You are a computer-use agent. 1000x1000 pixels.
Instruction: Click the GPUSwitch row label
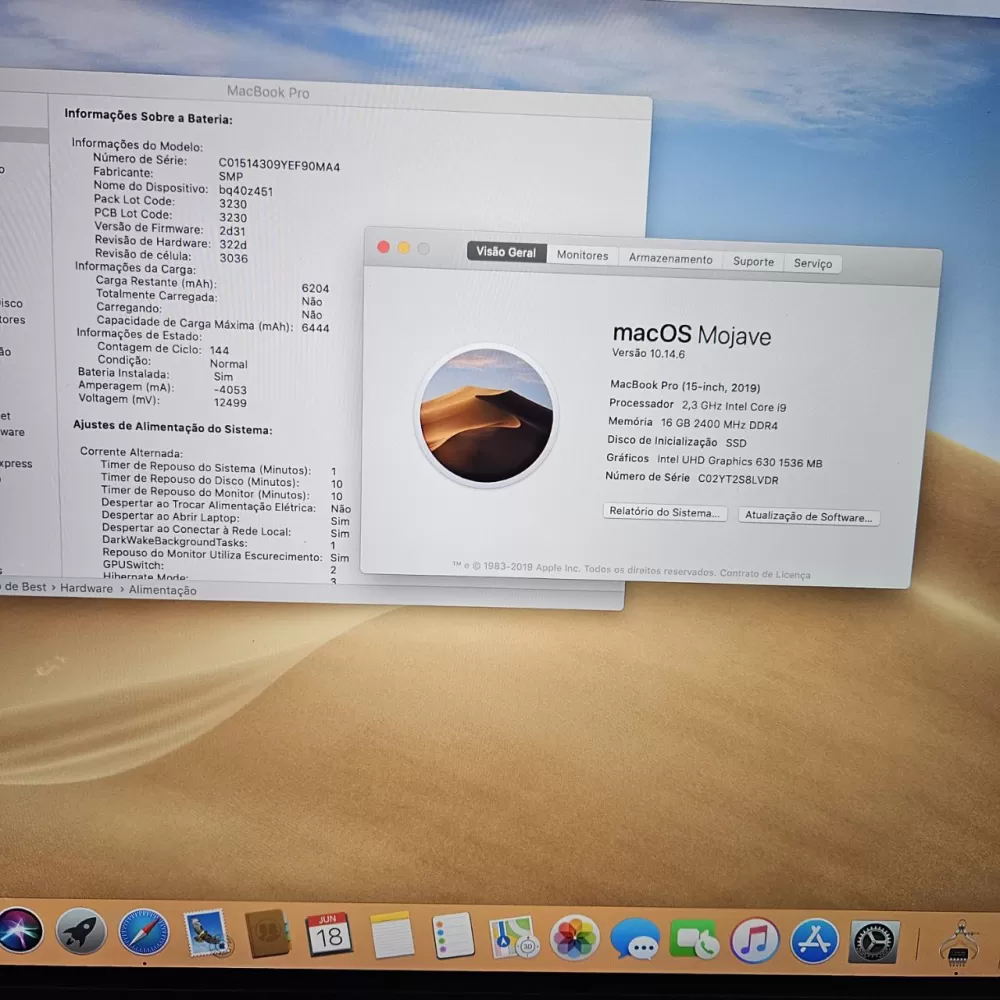(x=133, y=564)
